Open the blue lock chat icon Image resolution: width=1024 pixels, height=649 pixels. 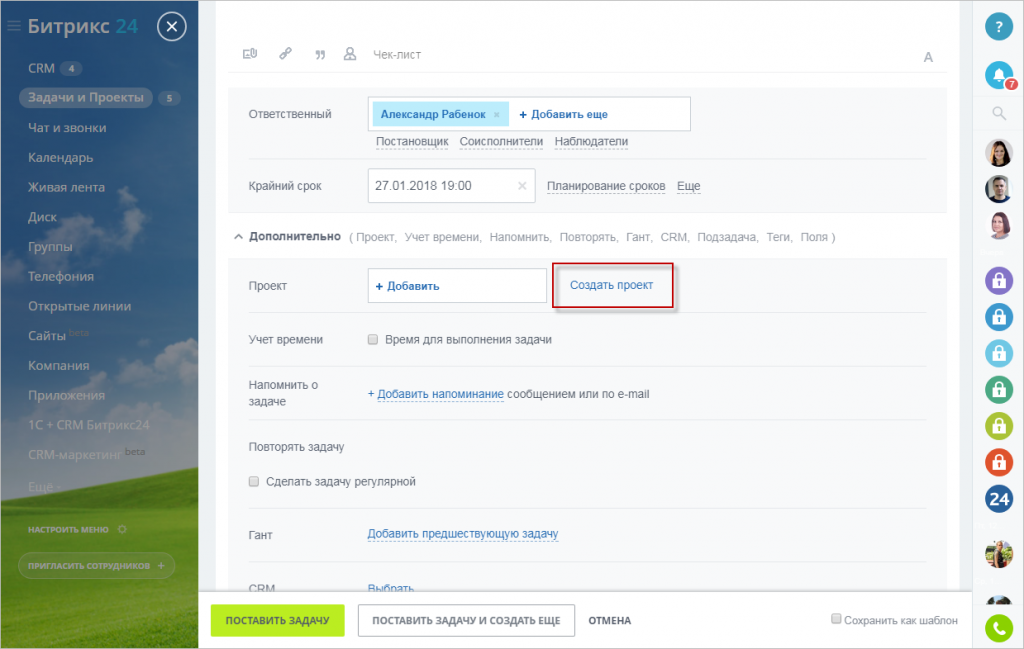click(999, 317)
